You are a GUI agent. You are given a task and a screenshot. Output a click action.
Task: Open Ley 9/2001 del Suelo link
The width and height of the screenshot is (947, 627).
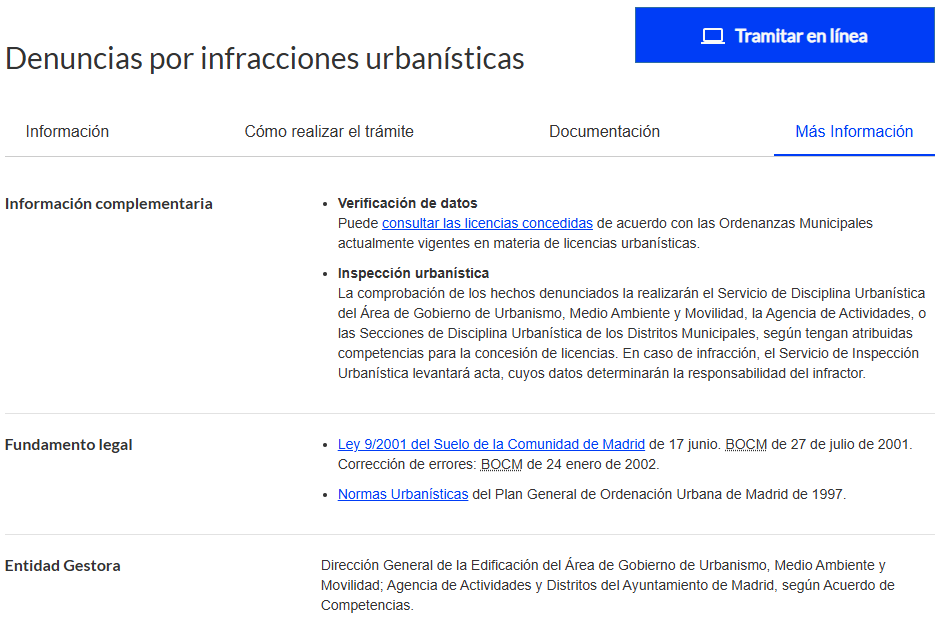pyautogui.click(x=491, y=445)
